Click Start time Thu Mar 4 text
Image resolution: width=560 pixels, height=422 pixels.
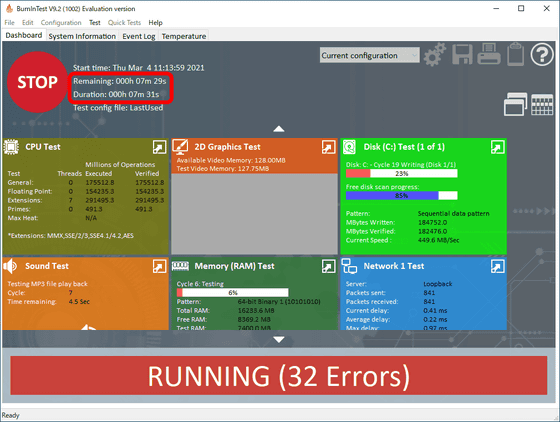tap(139, 68)
